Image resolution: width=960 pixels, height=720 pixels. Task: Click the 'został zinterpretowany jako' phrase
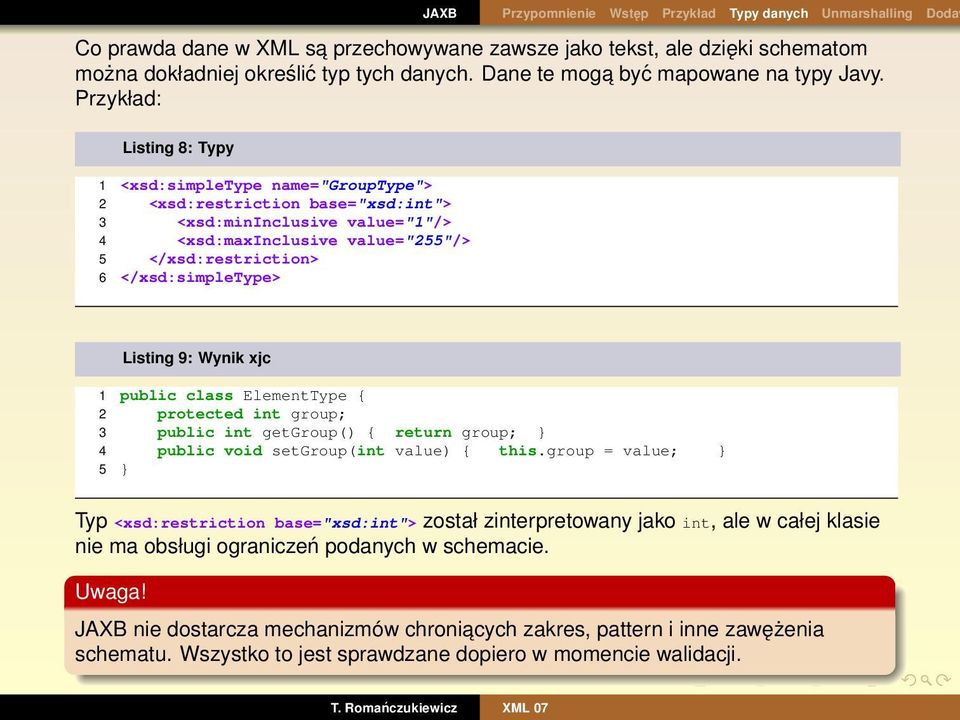(x=549, y=521)
